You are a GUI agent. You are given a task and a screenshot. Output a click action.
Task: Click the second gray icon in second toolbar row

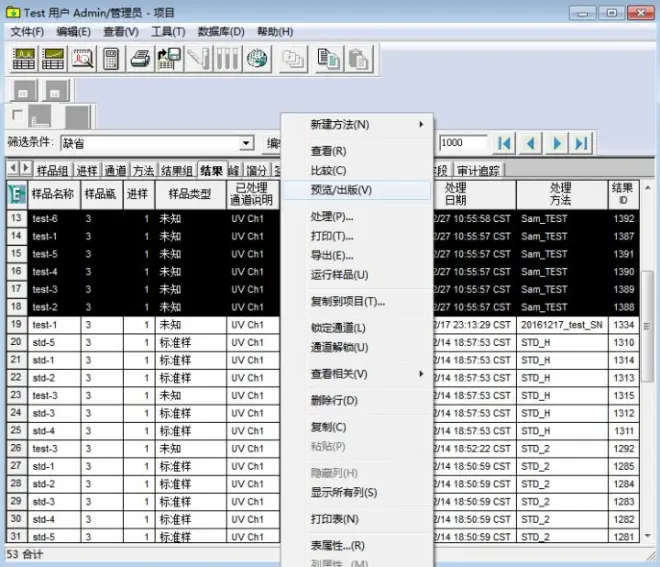[56, 90]
